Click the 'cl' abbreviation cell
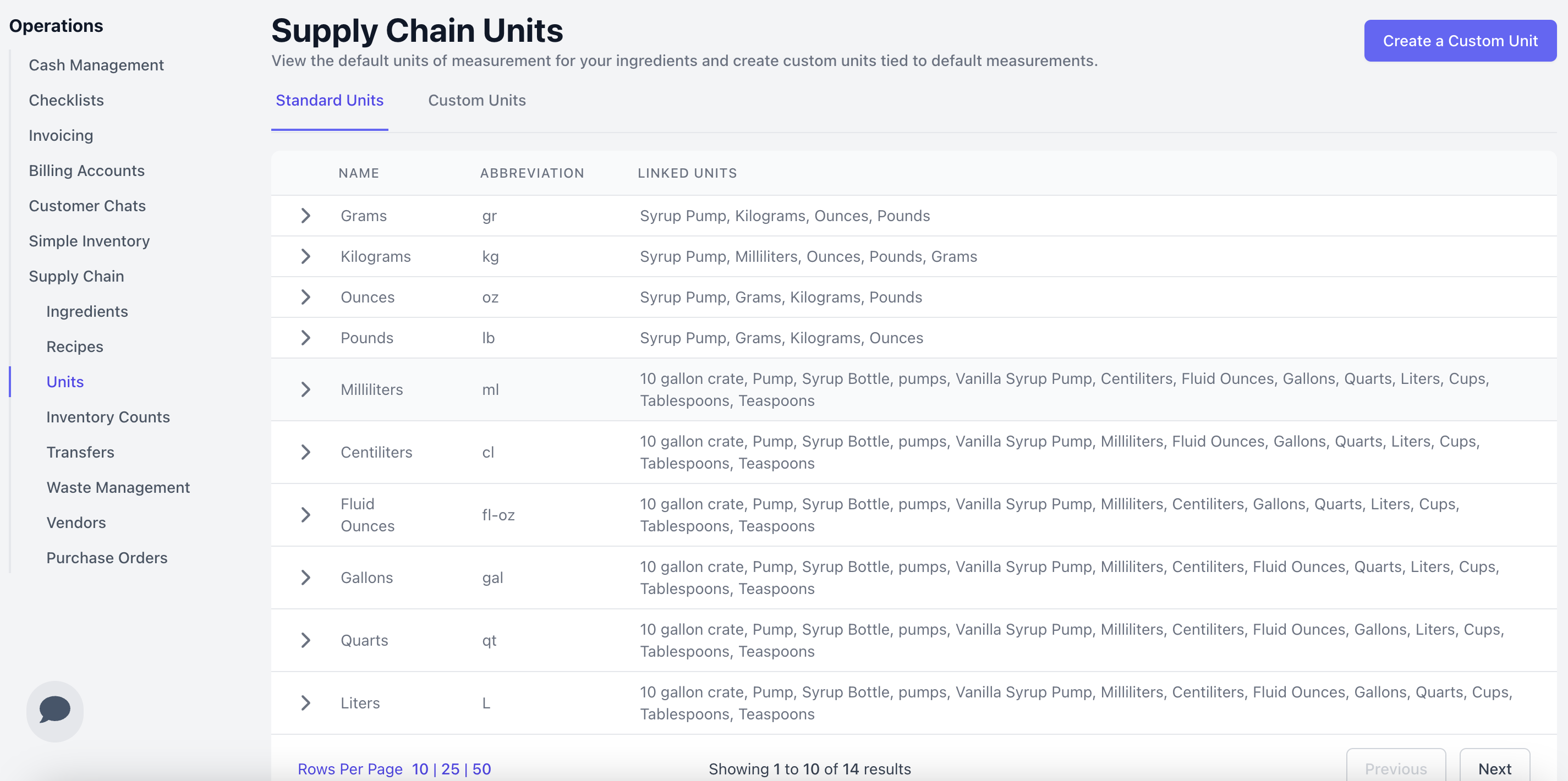This screenshot has width=1568, height=781. pyautogui.click(x=488, y=453)
